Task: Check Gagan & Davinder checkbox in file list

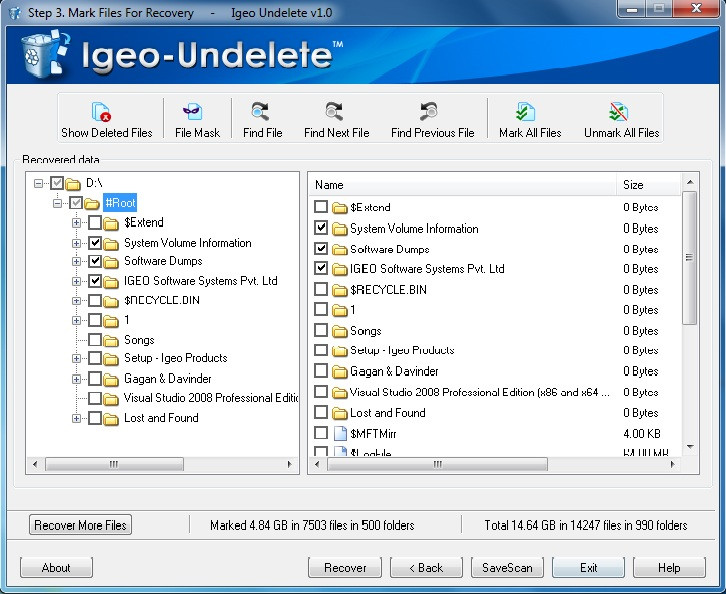Action: click(321, 371)
